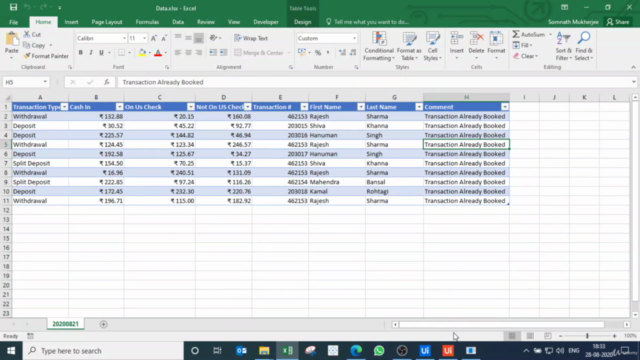Open the font size dropdown
Image resolution: width=640 pixels, height=360 pixels.
144,38
